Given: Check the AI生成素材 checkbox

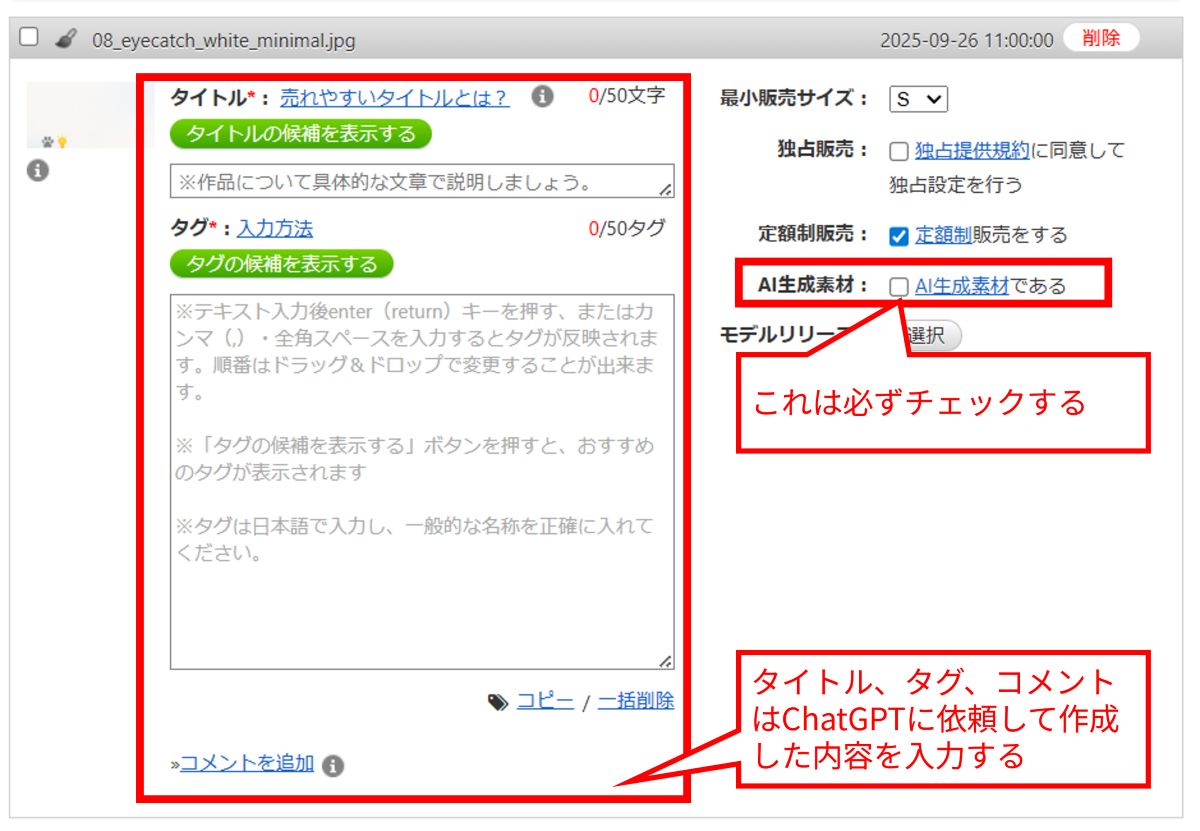Looking at the screenshot, I should (898, 287).
